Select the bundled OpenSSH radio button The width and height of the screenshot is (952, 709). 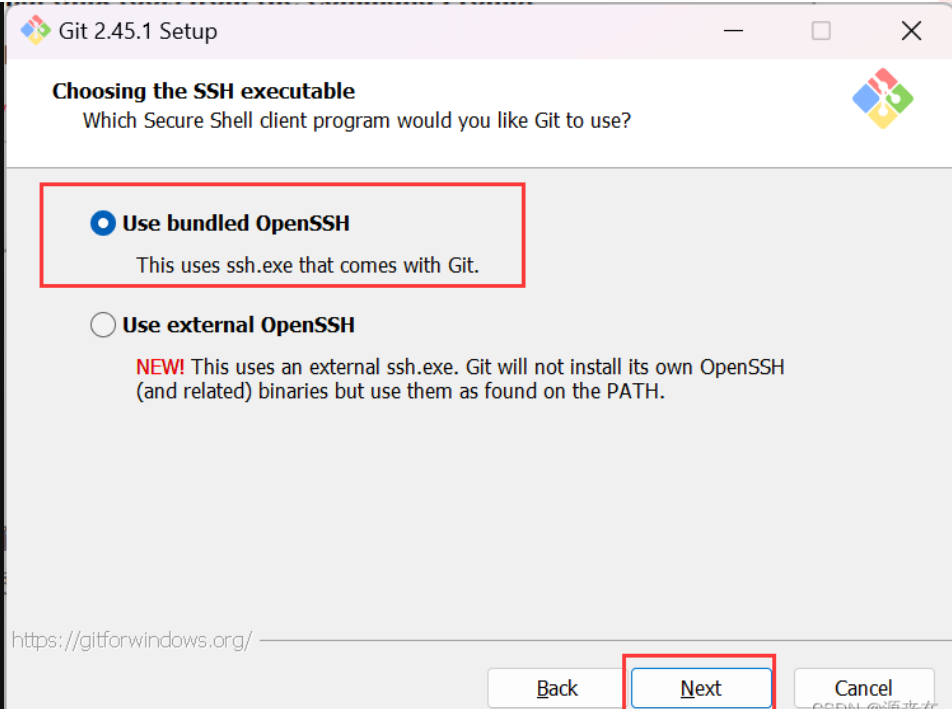tap(103, 224)
